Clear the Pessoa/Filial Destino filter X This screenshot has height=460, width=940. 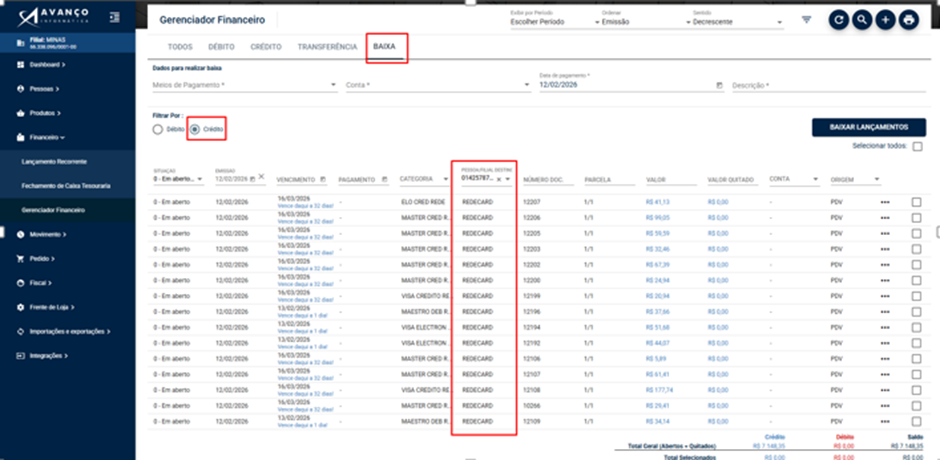tap(499, 179)
